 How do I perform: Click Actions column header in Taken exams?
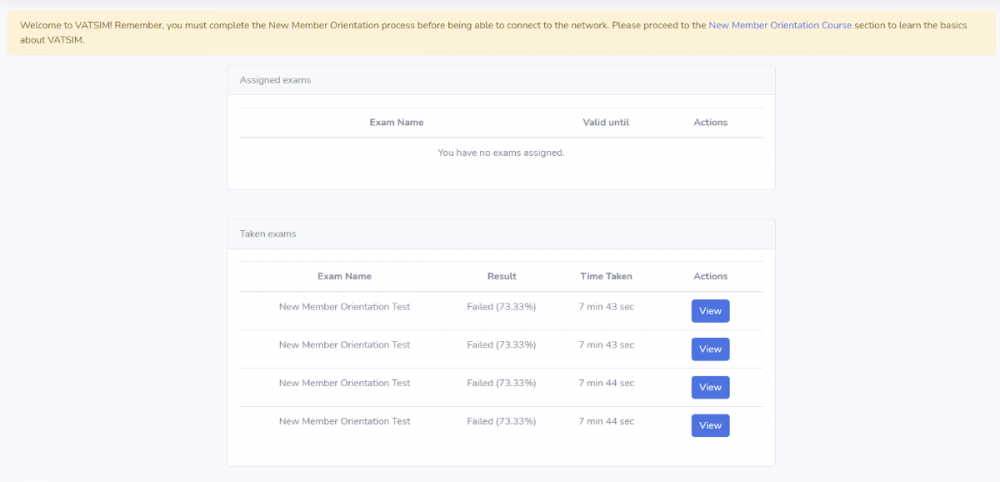tap(710, 276)
